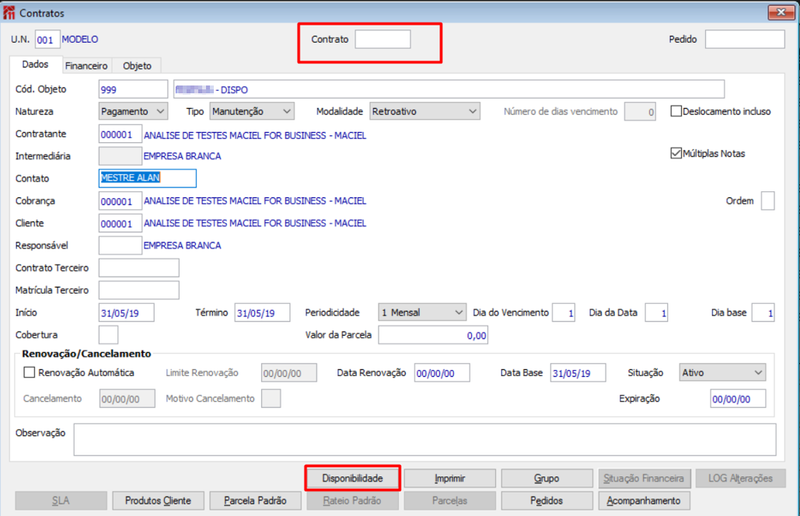Click the Início date field
800x516 pixels.
coord(127,312)
